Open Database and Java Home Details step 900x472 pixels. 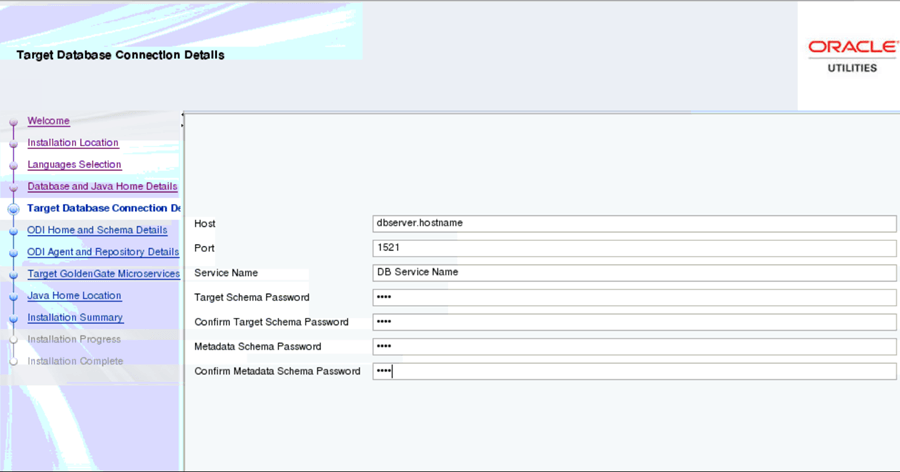point(102,186)
